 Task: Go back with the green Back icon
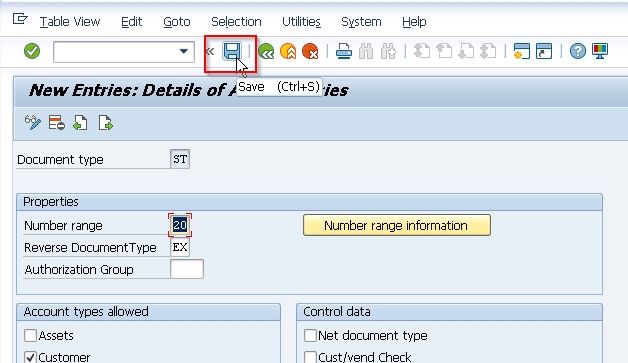pyautogui.click(x=266, y=52)
